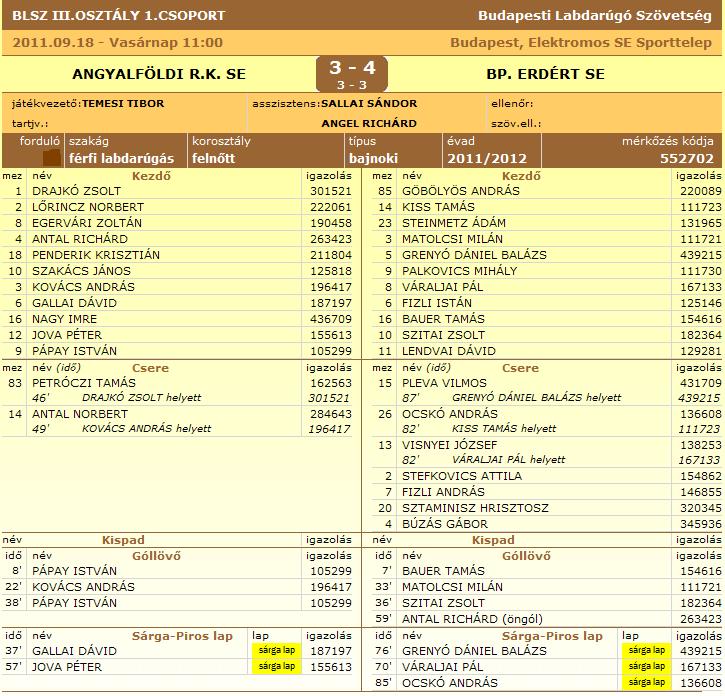Click the left team Sárga-Piros lap heading

pos(182,636)
